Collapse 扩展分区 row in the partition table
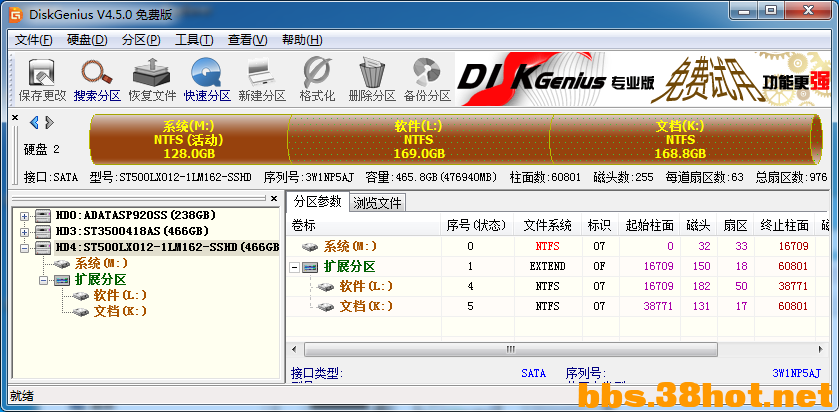The height and width of the screenshot is (412, 839). (294, 267)
